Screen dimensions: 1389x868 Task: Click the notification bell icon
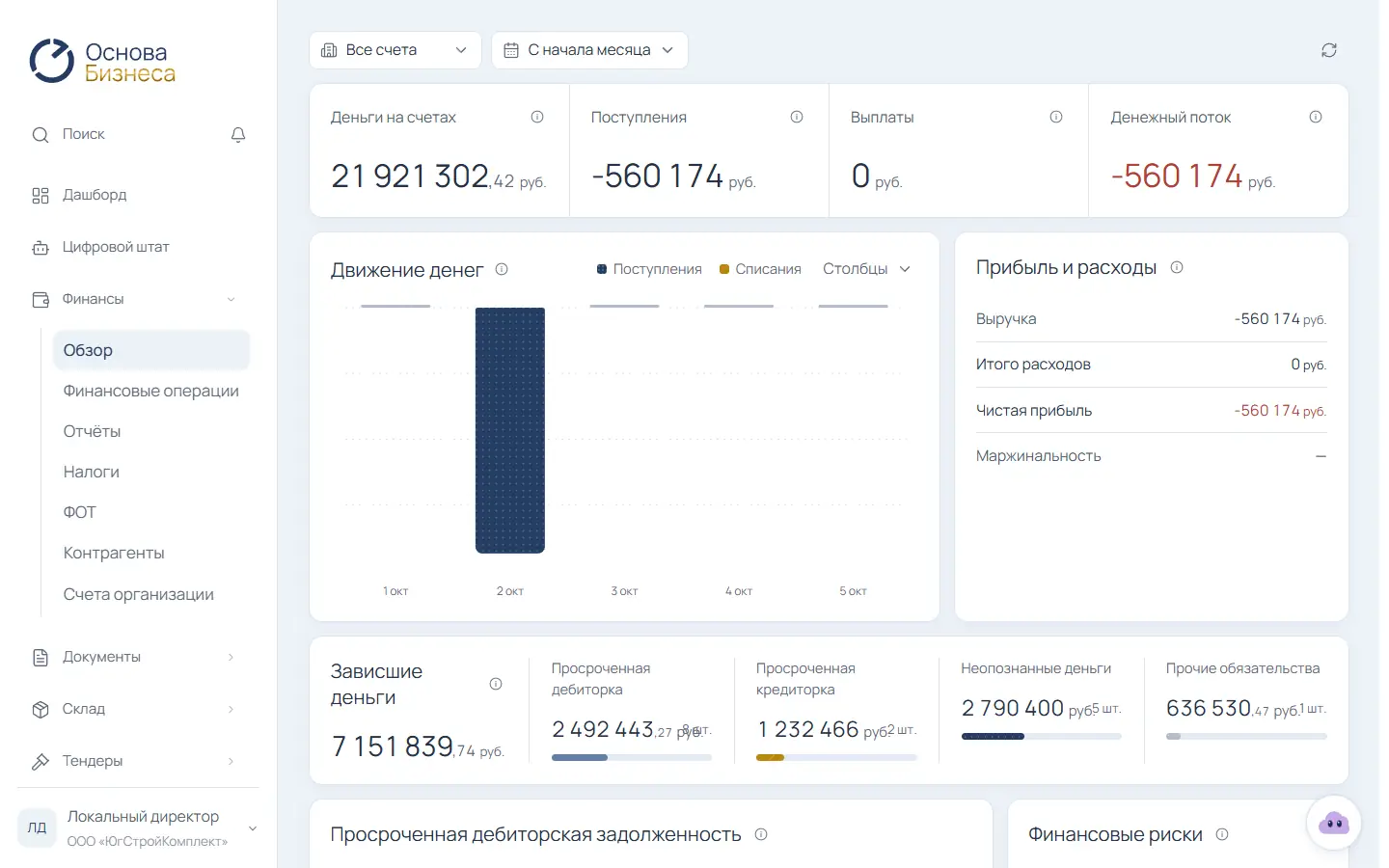coord(238,135)
